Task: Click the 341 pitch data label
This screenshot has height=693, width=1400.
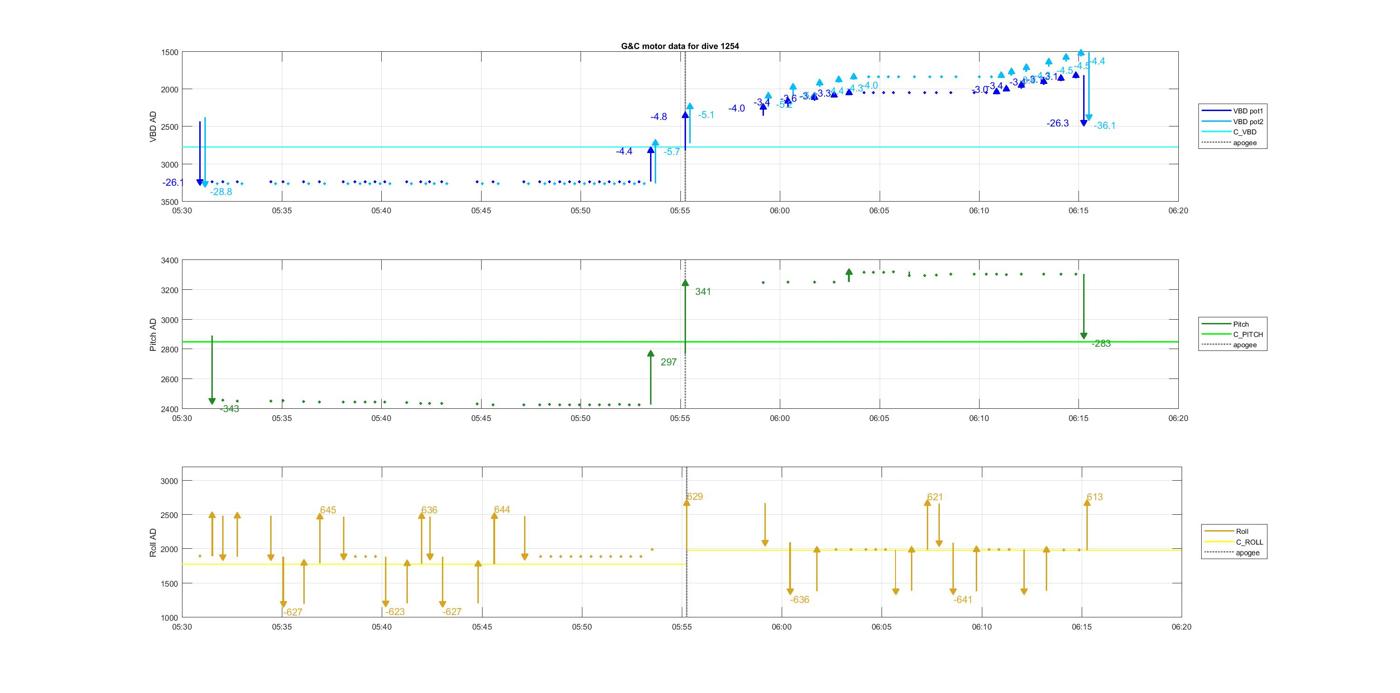Action: tap(703, 292)
